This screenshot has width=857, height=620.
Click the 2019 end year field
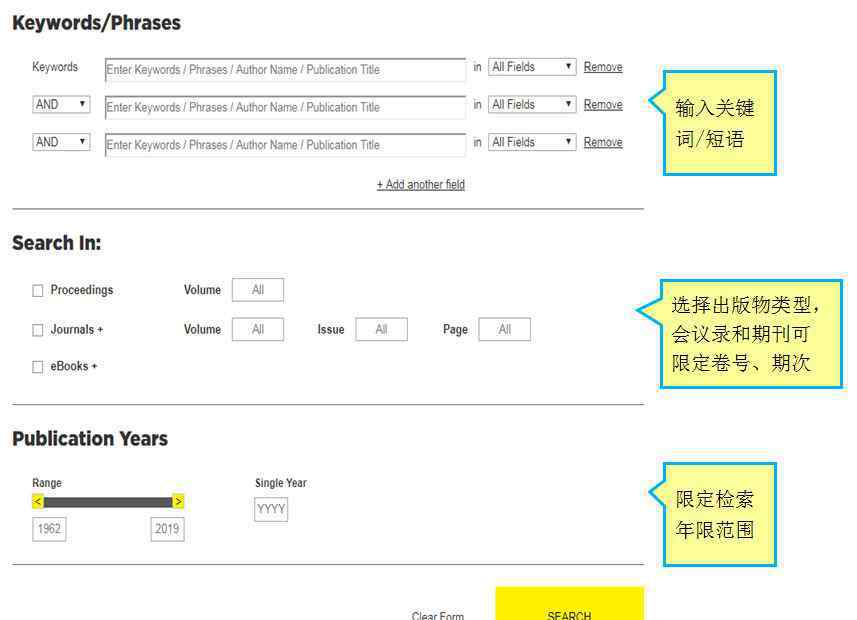coord(167,529)
